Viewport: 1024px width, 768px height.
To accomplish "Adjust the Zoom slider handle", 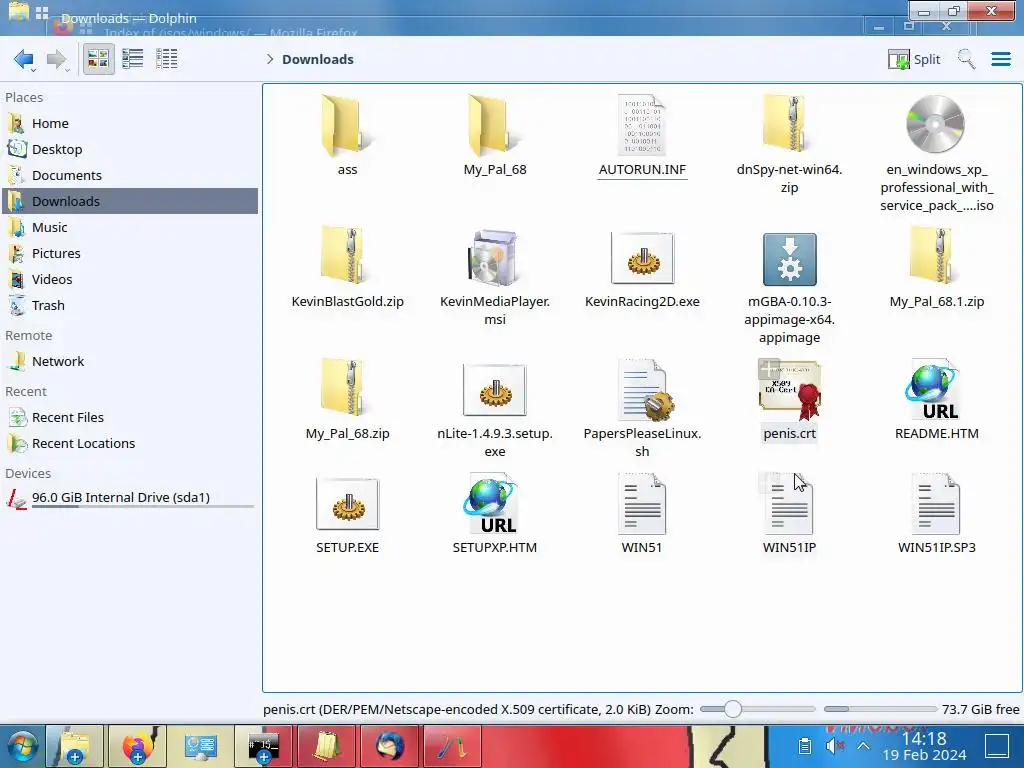I will tap(733, 709).
